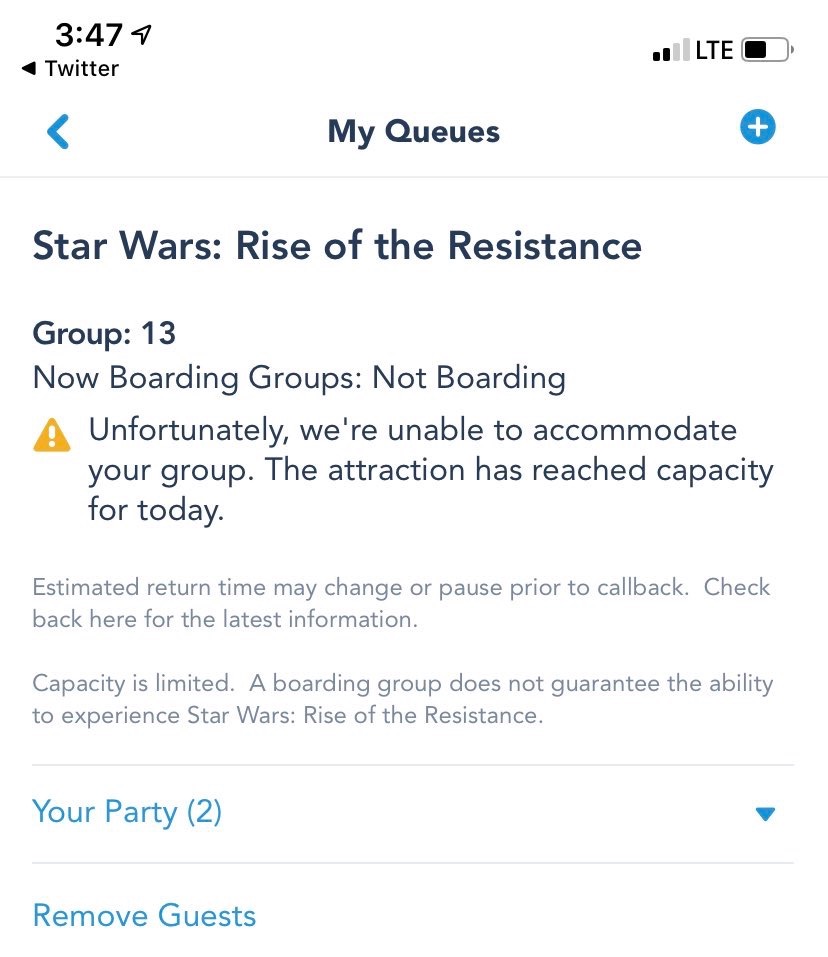The width and height of the screenshot is (828, 957).
Task: Tap the blue plus icon to add a queue
Action: pyautogui.click(x=757, y=127)
